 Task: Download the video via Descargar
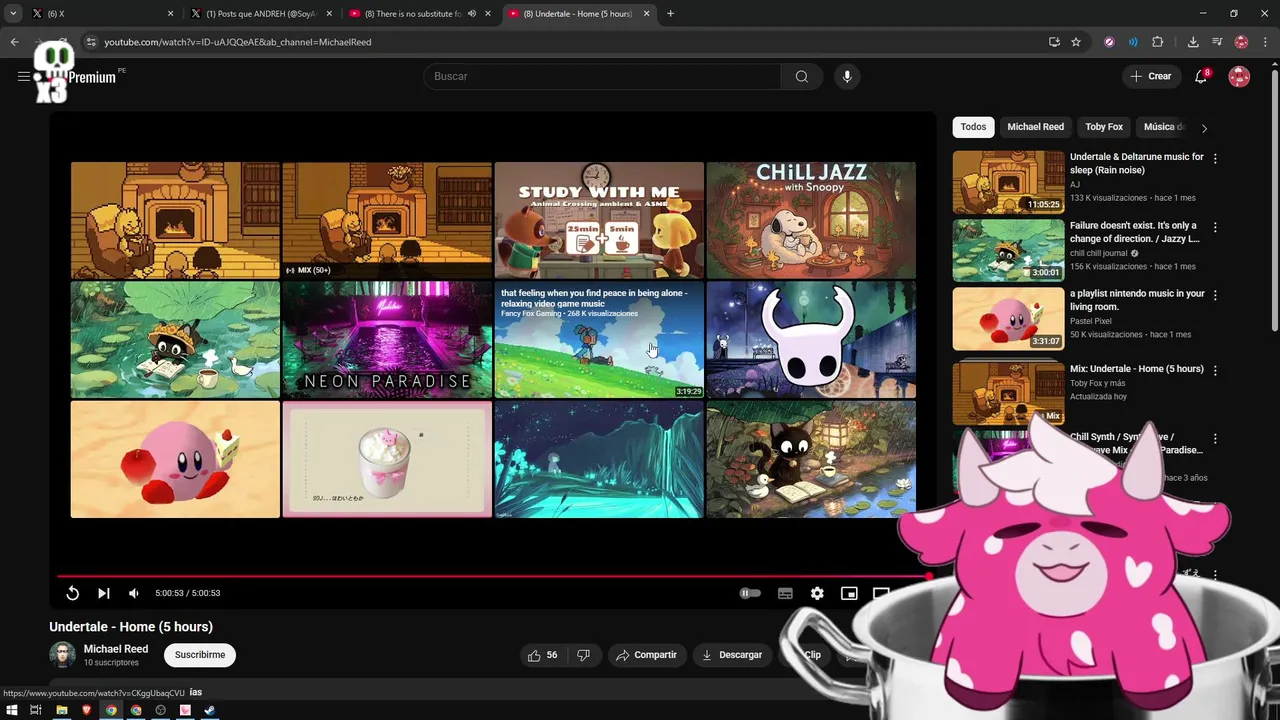click(732, 655)
